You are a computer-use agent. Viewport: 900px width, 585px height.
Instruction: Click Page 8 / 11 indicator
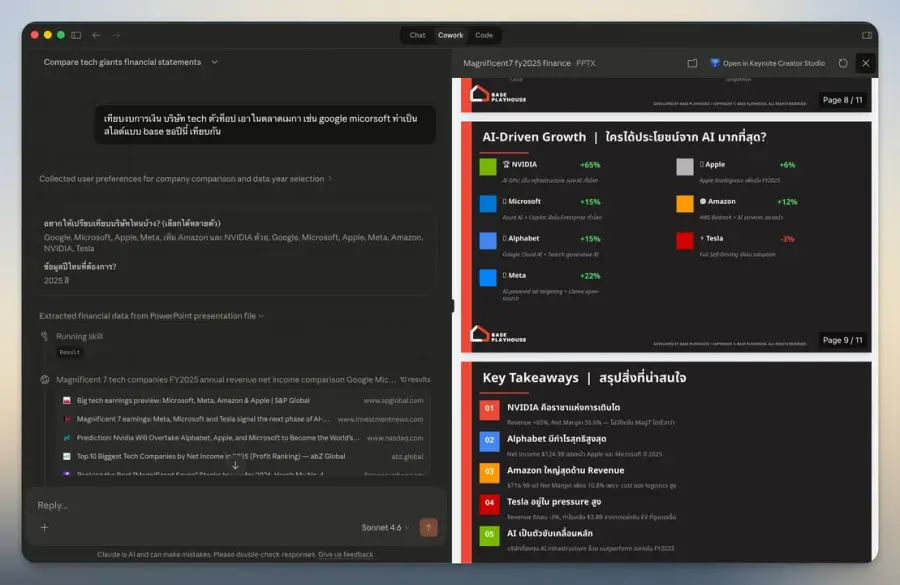pyautogui.click(x=842, y=100)
